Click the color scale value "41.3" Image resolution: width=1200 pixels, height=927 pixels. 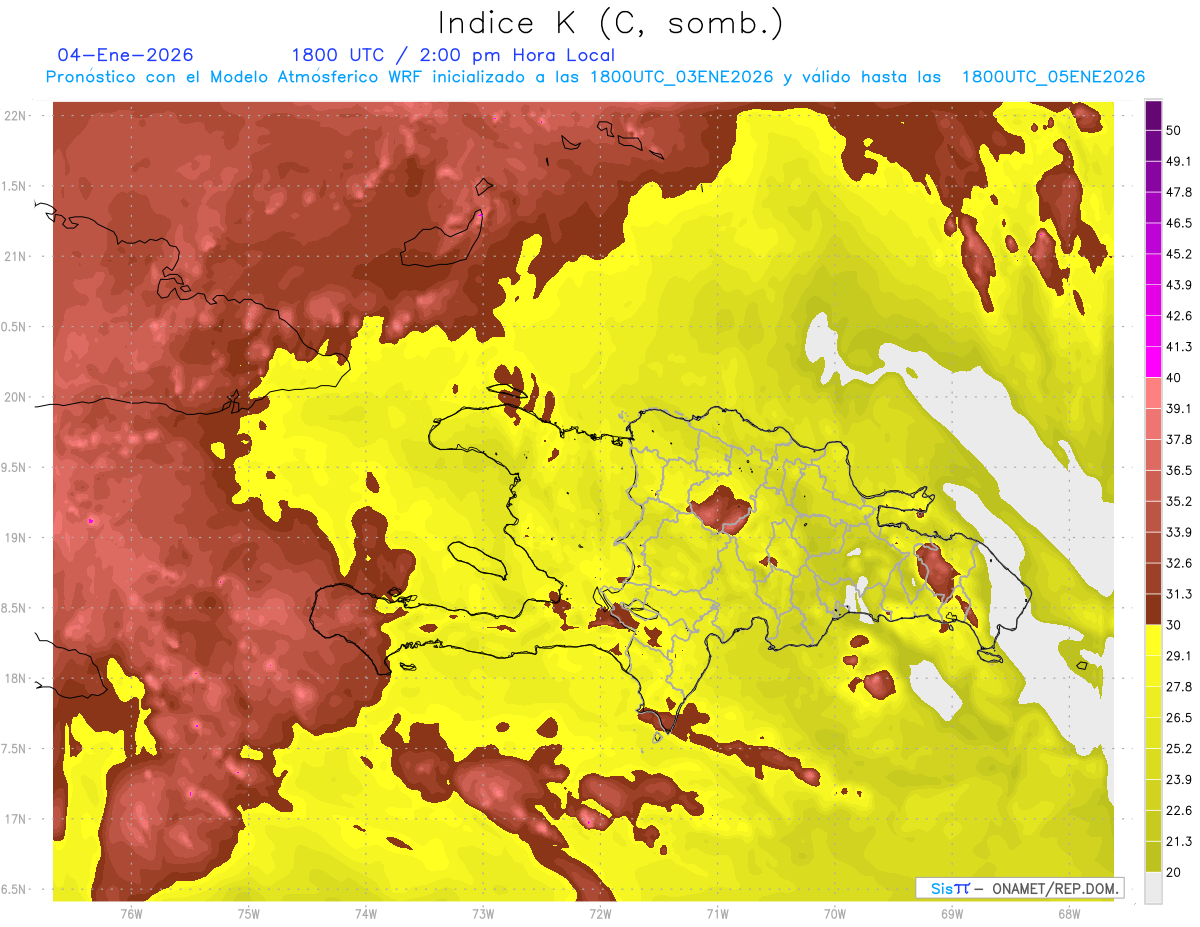(1178, 347)
